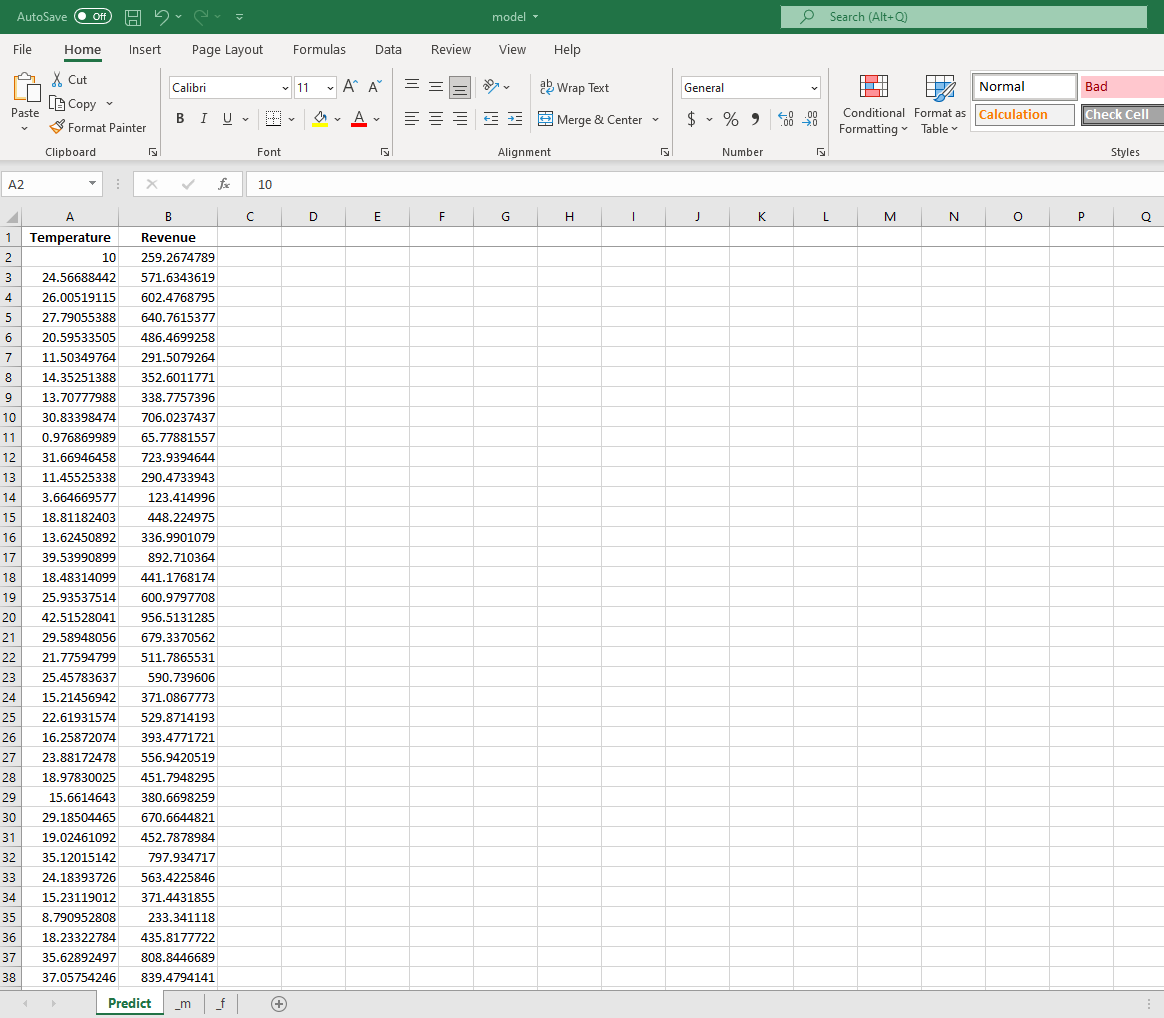The image size is (1164, 1018).
Task: Open the Name Box dropdown arrow
Action: coord(92,184)
